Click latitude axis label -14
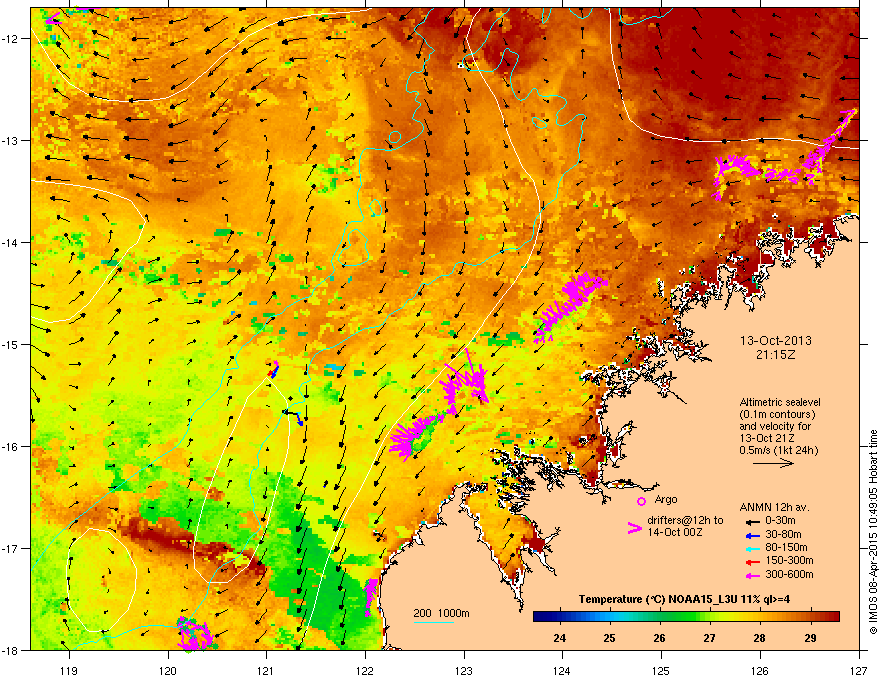The image size is (880, 680). pyautogui.click(x=10, y=243)
